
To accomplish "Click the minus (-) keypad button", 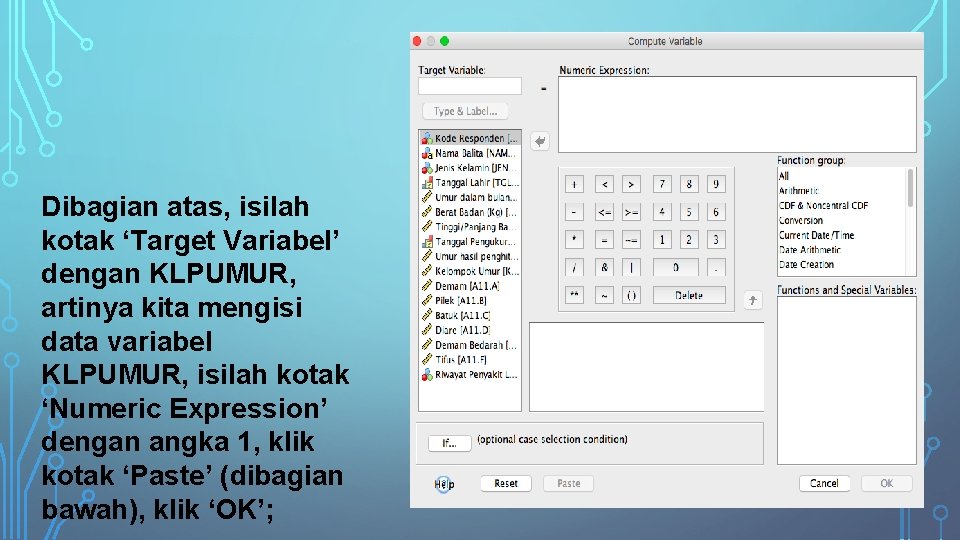I will [x=574, y=212].
